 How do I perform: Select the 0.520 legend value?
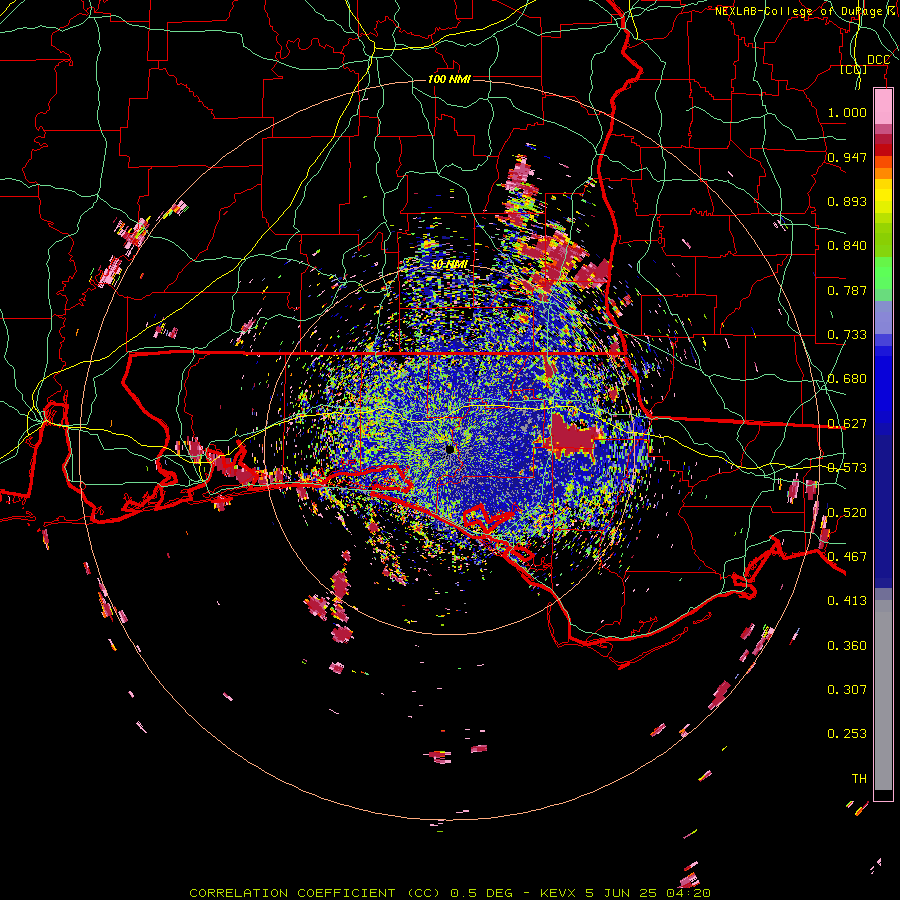click(847, 513)
